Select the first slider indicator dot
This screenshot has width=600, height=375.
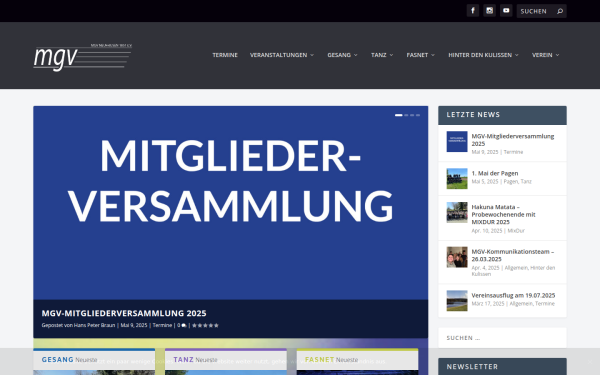tap(398, 115)
